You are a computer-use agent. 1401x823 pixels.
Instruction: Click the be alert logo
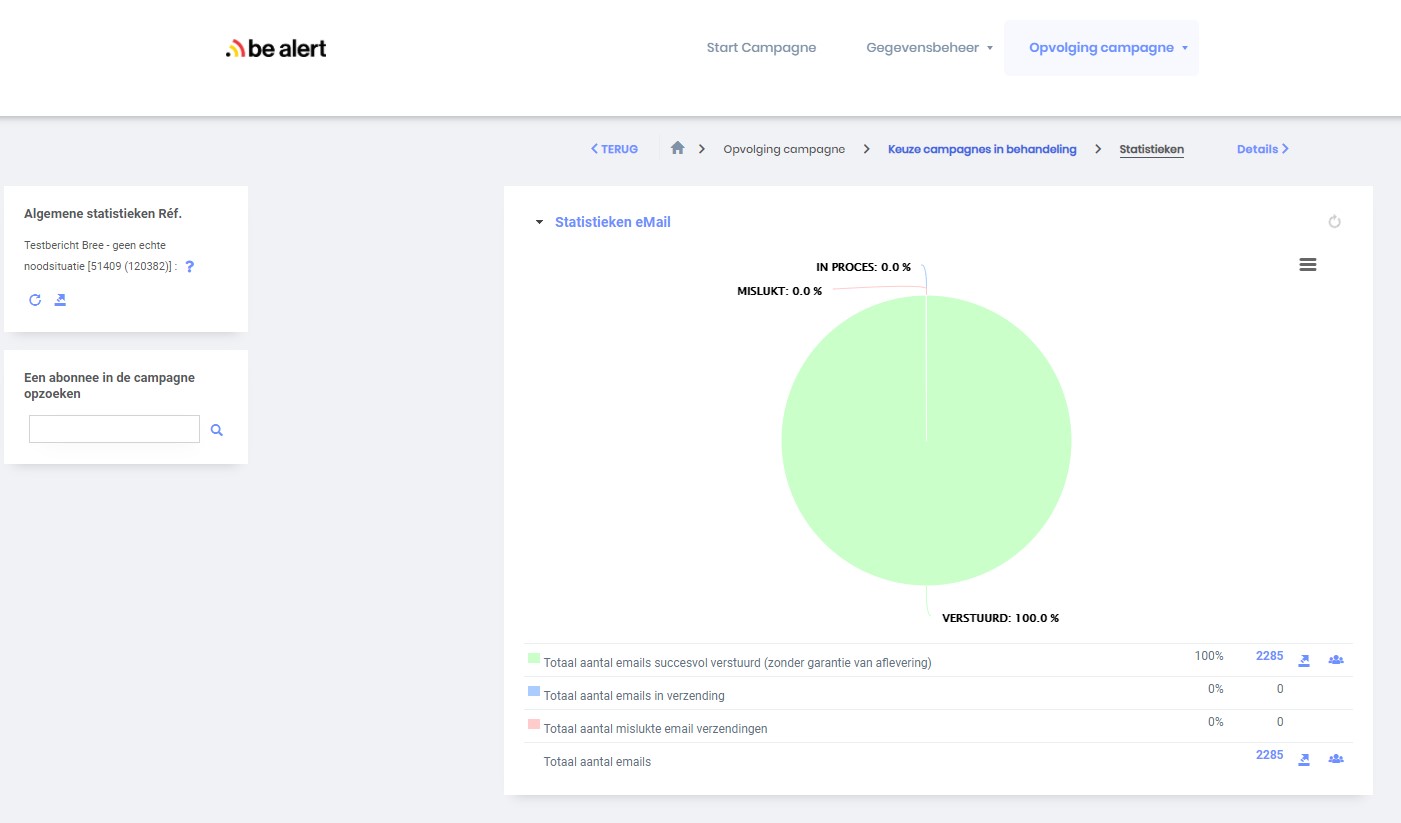click(x=276, y=48)
